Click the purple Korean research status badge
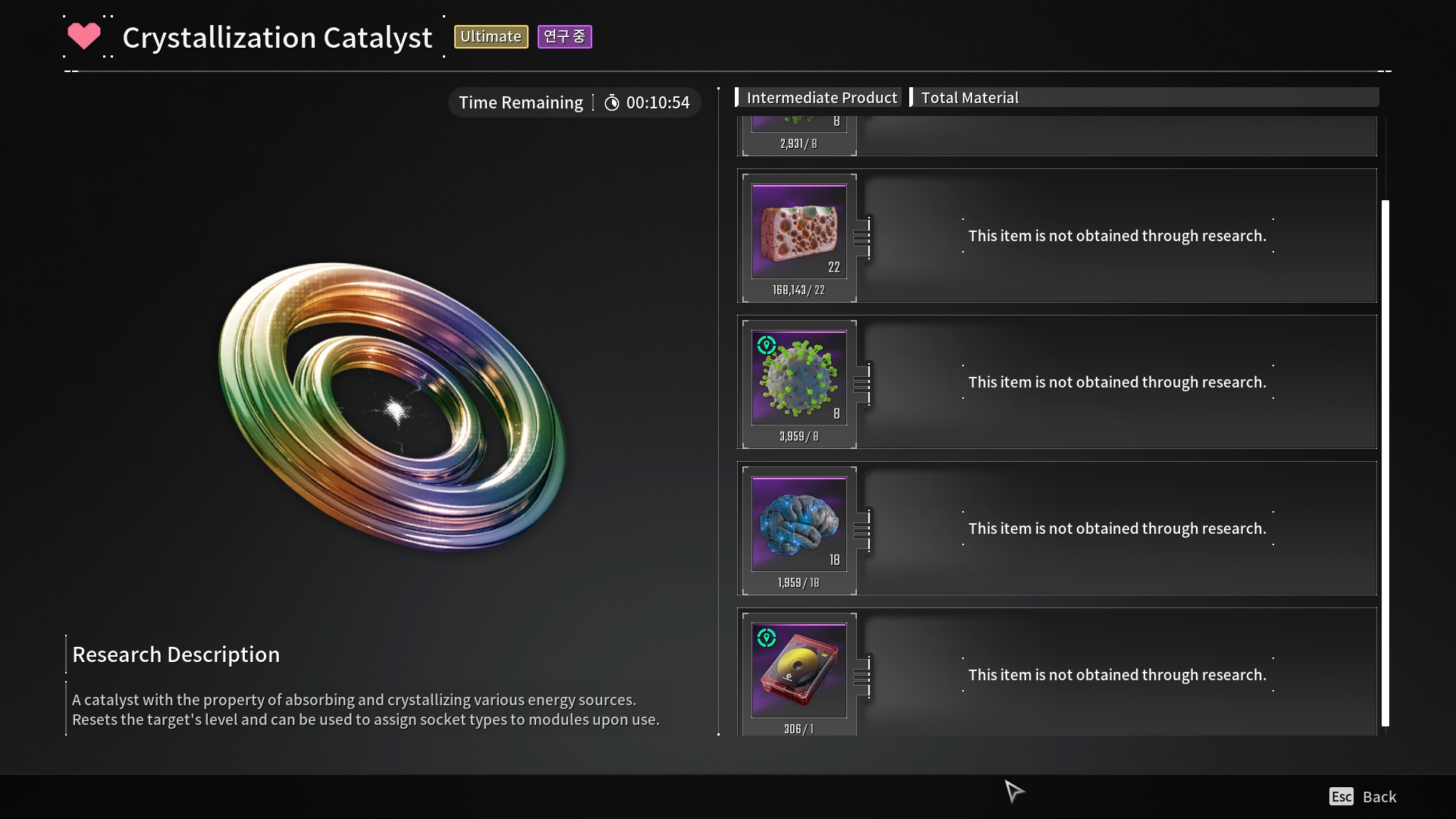Viewport: 1456px width, 819px height. (564, 36)
